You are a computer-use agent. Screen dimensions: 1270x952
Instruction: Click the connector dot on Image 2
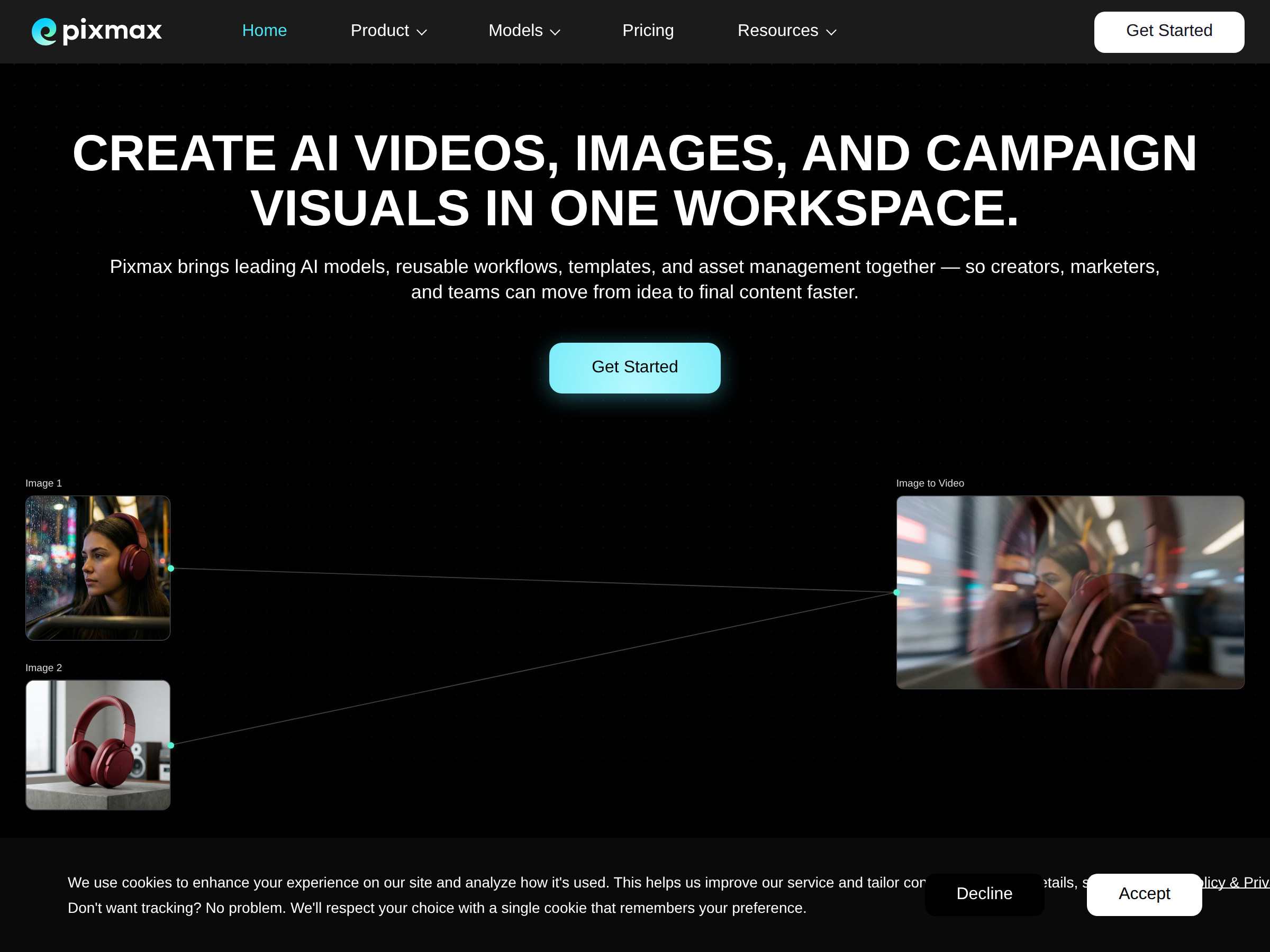[x=170, y=745]
